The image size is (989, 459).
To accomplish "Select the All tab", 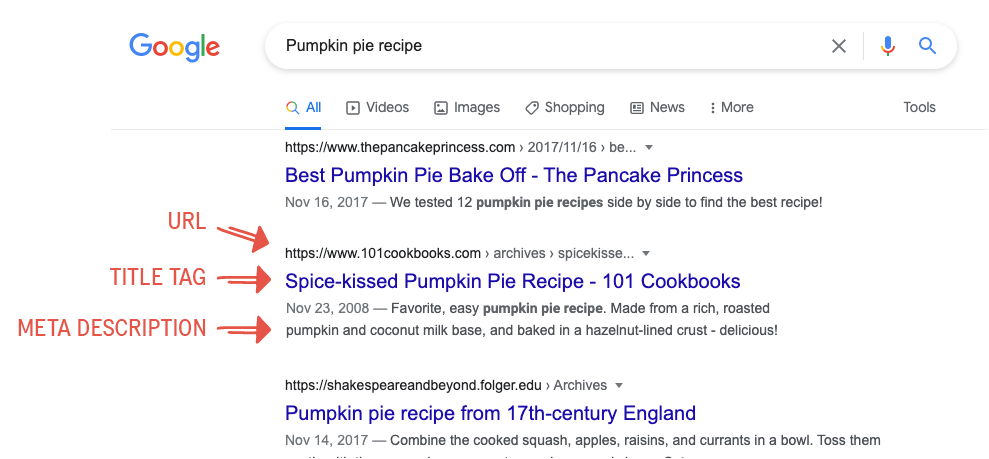I will (304, 107).
